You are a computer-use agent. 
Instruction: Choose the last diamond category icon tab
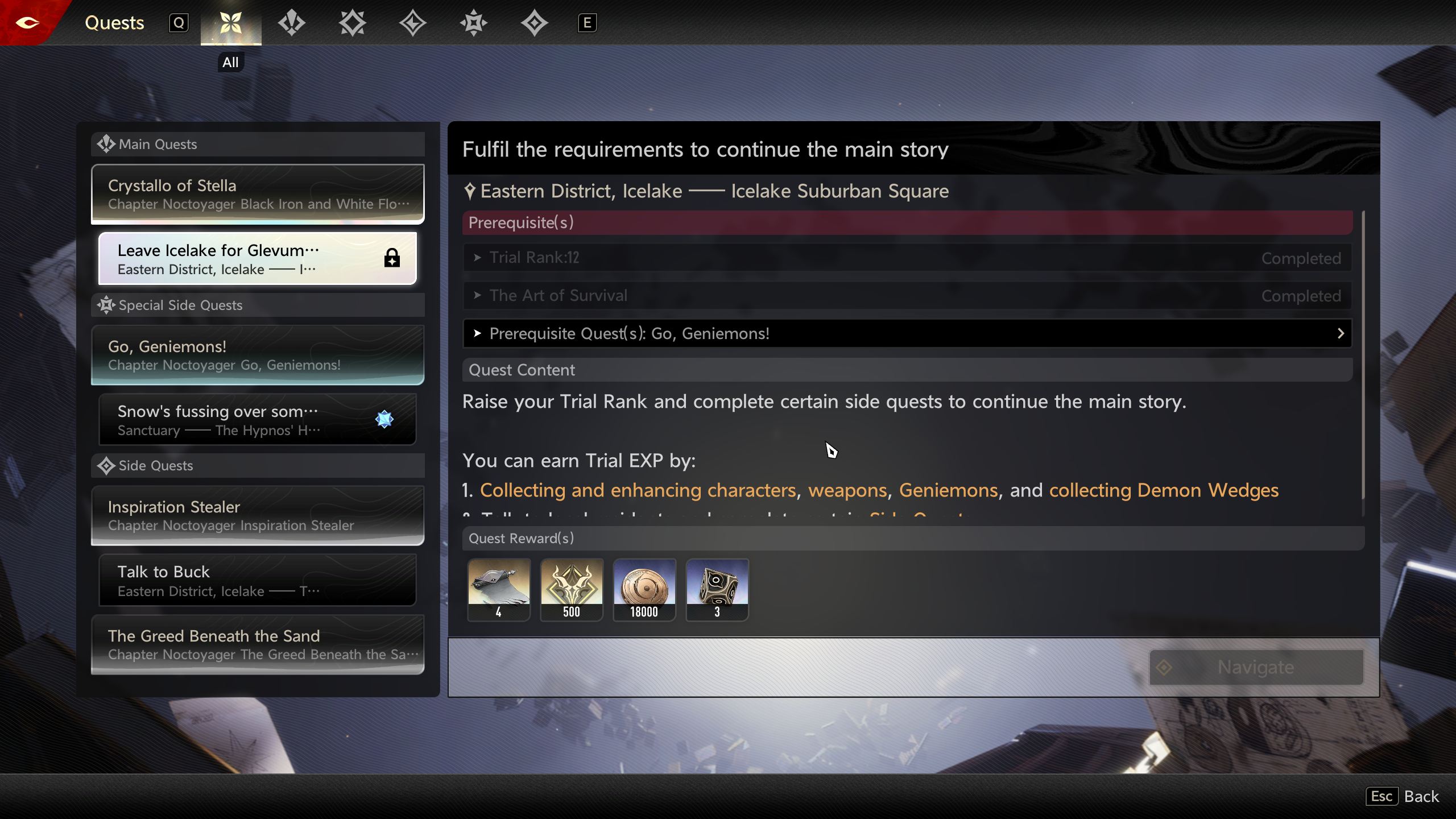534,23
